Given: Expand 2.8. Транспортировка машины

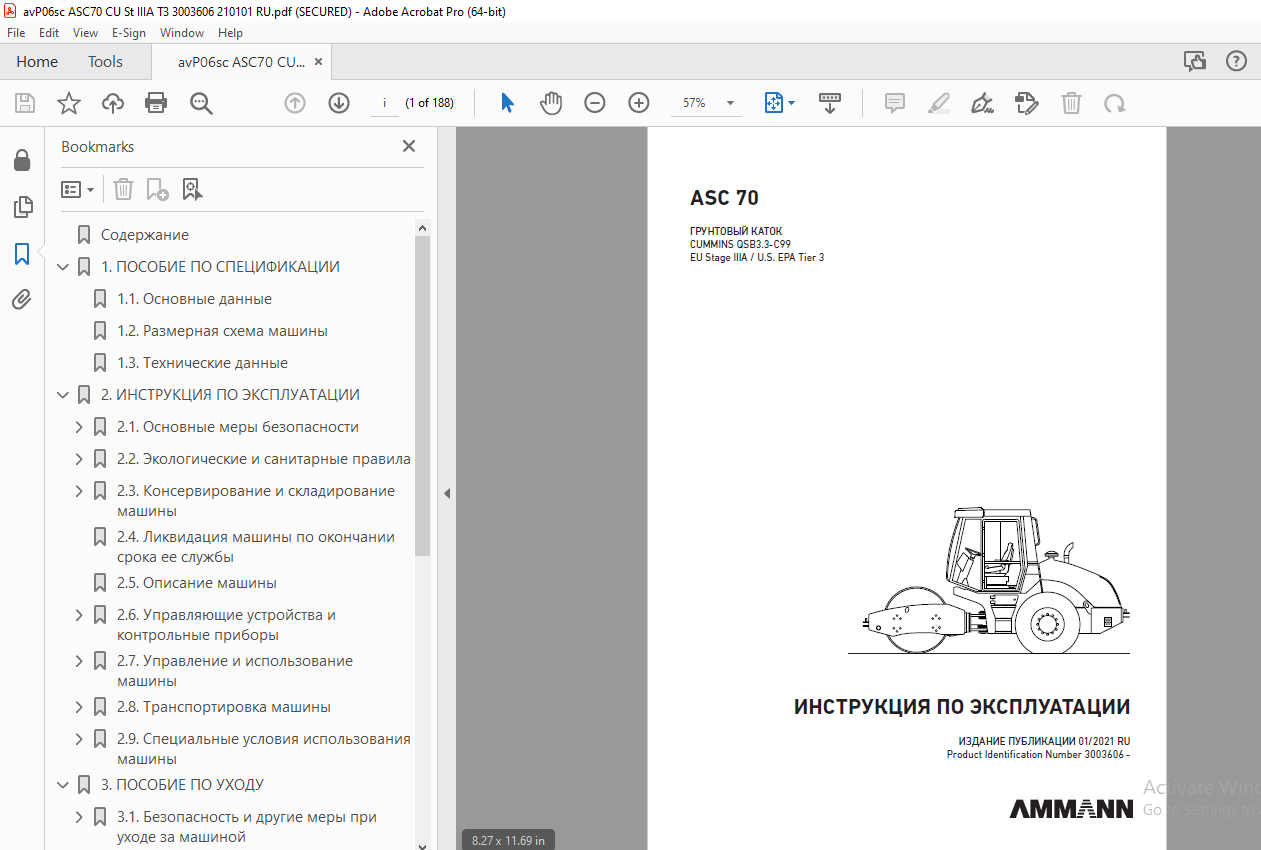Looking at the screenshot, I should (x=79, y=707).
